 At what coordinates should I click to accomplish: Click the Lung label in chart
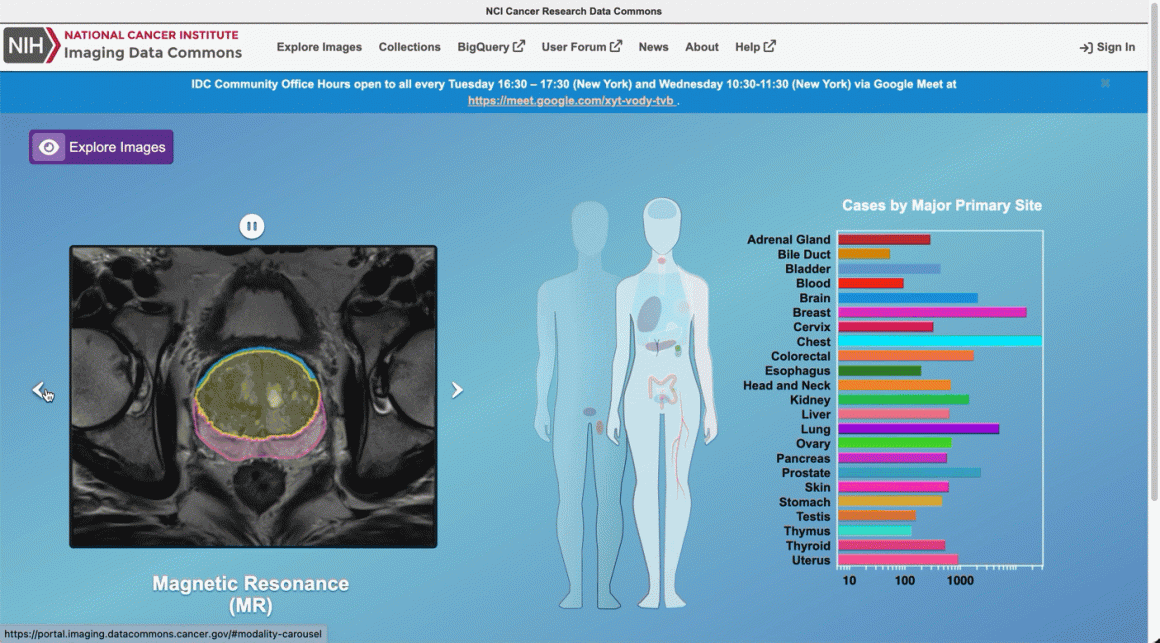[815, 429]
